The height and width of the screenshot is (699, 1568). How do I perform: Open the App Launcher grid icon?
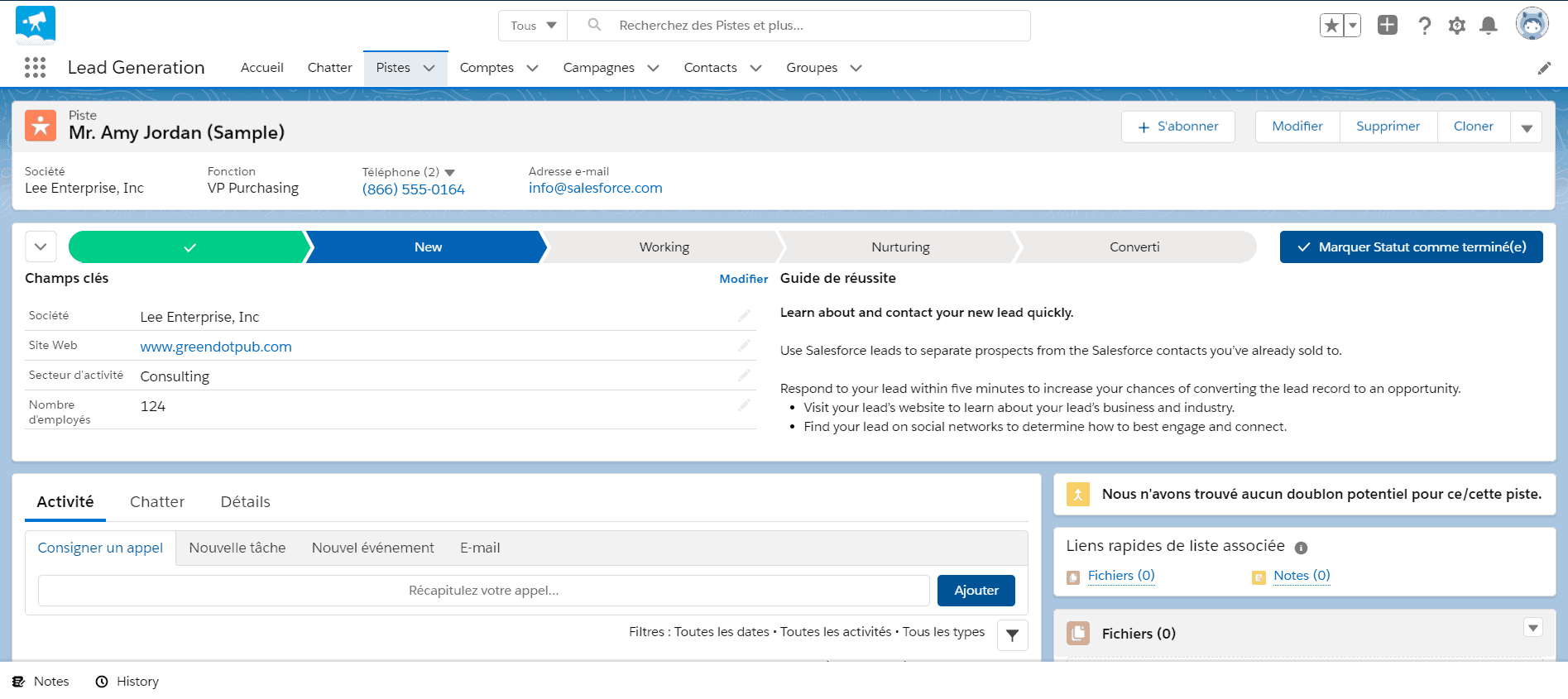pyautogui.click(x=35, y=67)
